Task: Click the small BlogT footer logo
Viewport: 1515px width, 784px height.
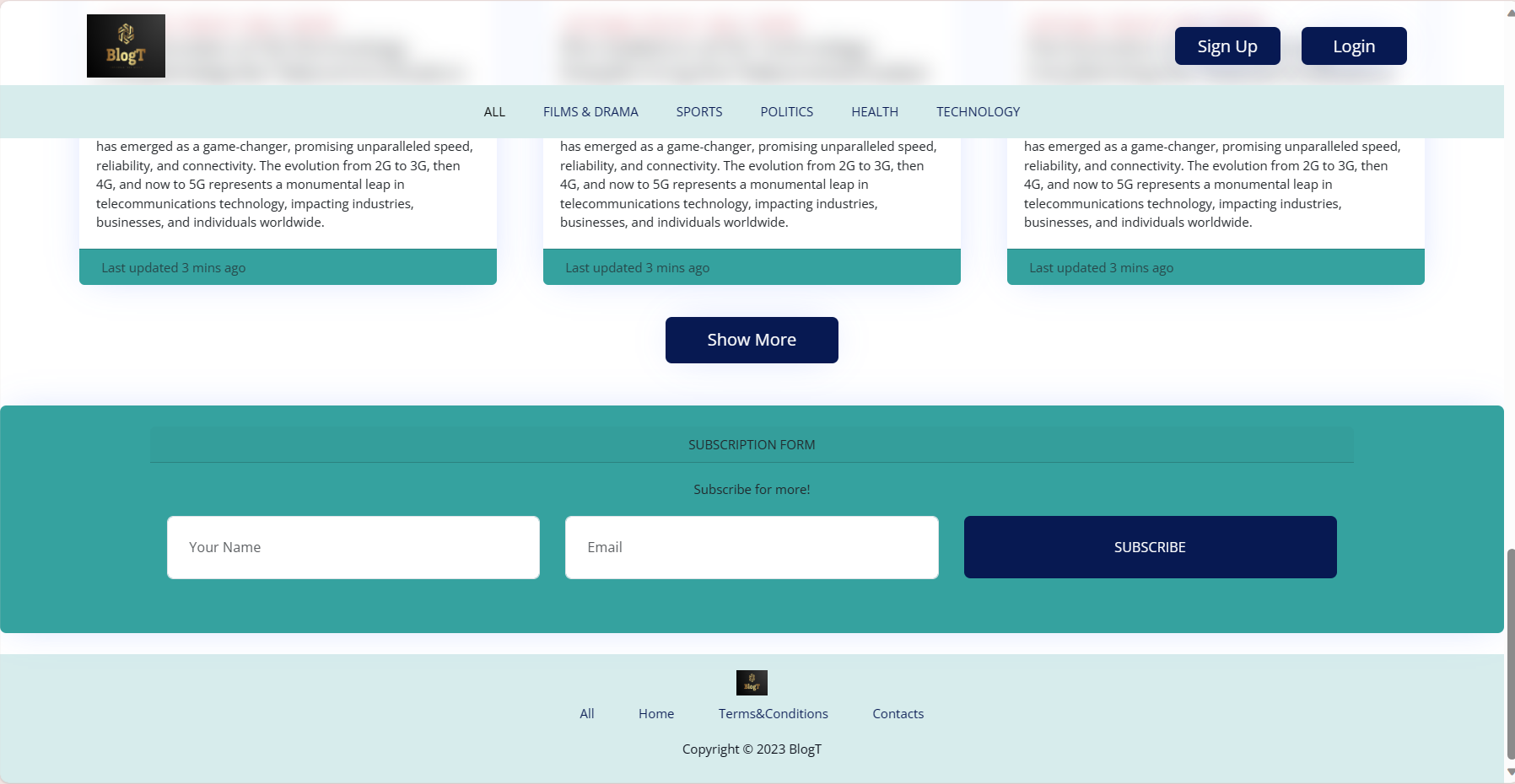Action: coord(751,682)
